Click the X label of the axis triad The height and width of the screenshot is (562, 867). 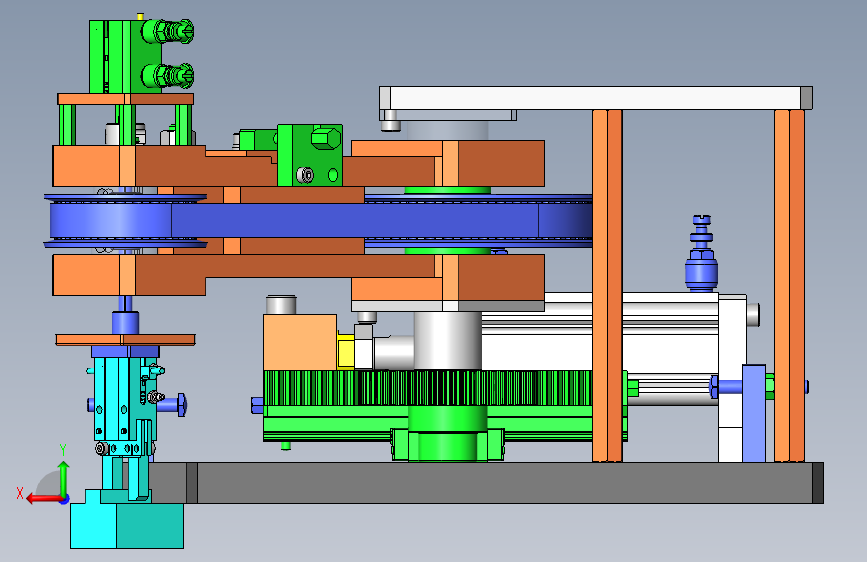click(20, 493)
